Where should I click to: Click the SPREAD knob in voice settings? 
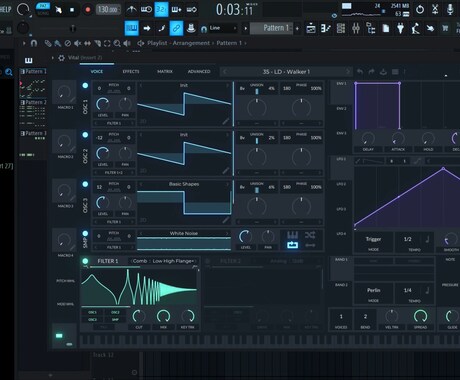tap(420, 316)
